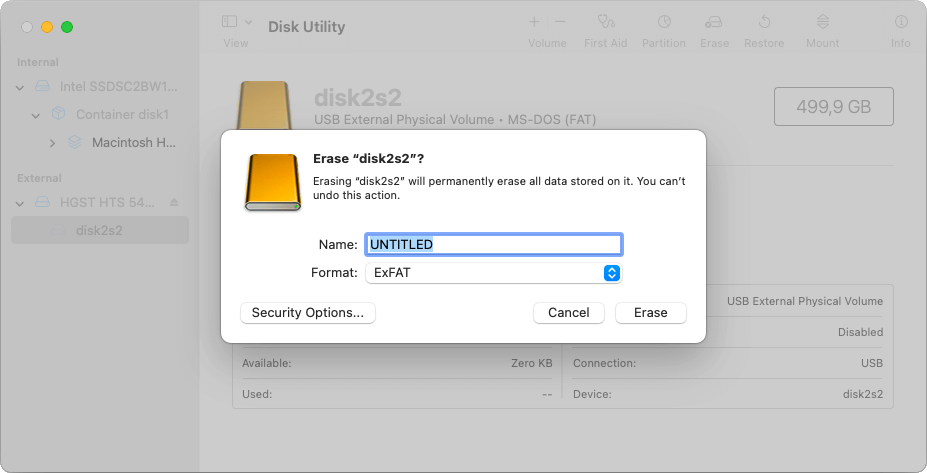The width and height of the screenshot is (927, 473).
Task: Open the View sidebar dropdown
Action: (237, 21)
